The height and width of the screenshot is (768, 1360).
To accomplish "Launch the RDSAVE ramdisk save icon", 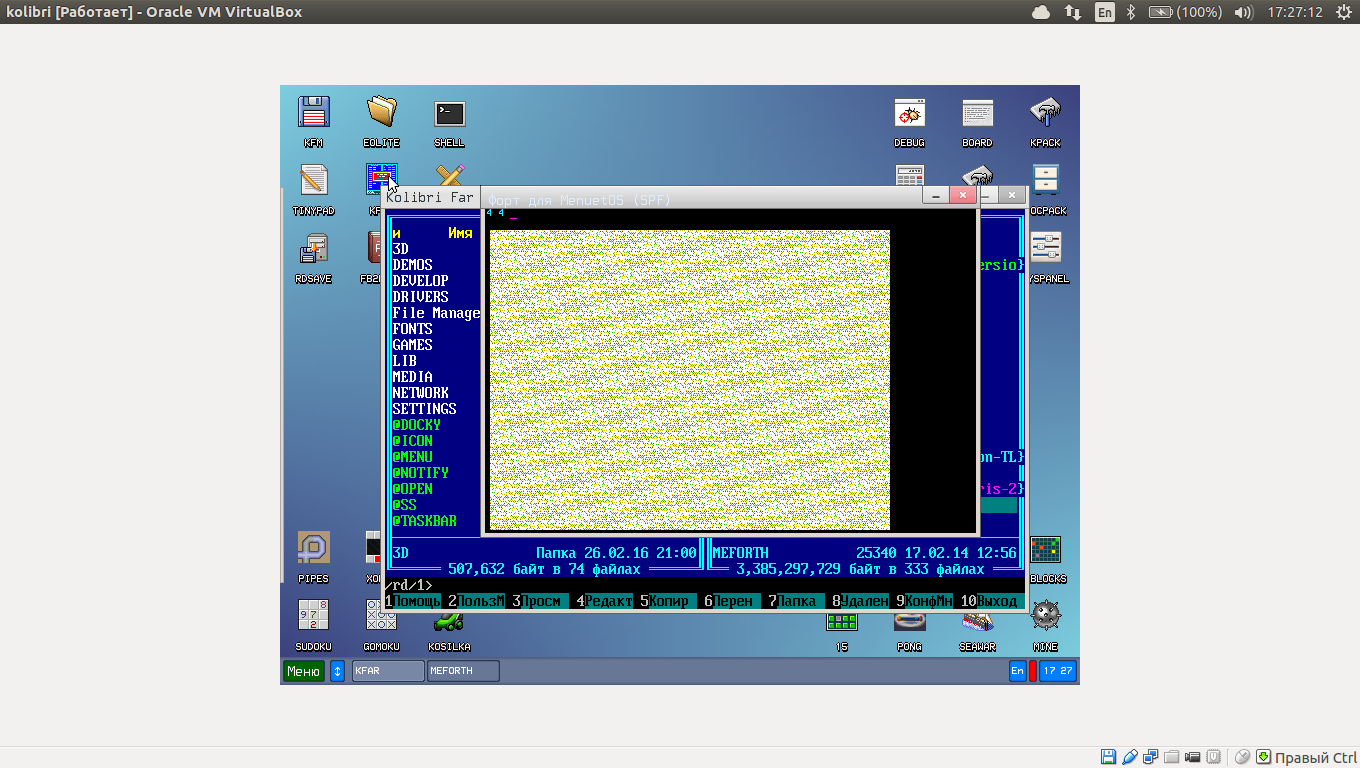I will [314, 249].
